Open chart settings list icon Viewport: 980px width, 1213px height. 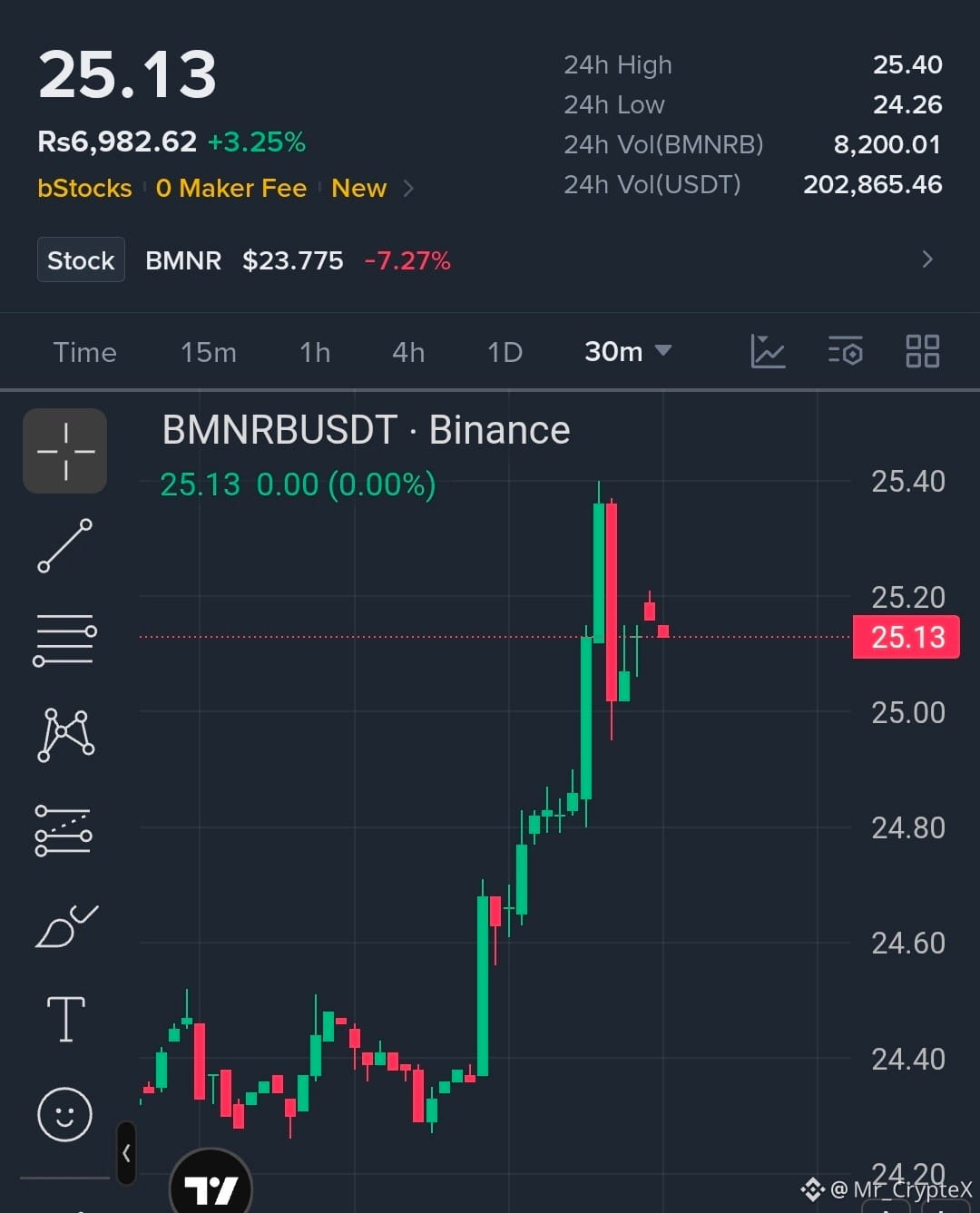(x=845, y=351)
